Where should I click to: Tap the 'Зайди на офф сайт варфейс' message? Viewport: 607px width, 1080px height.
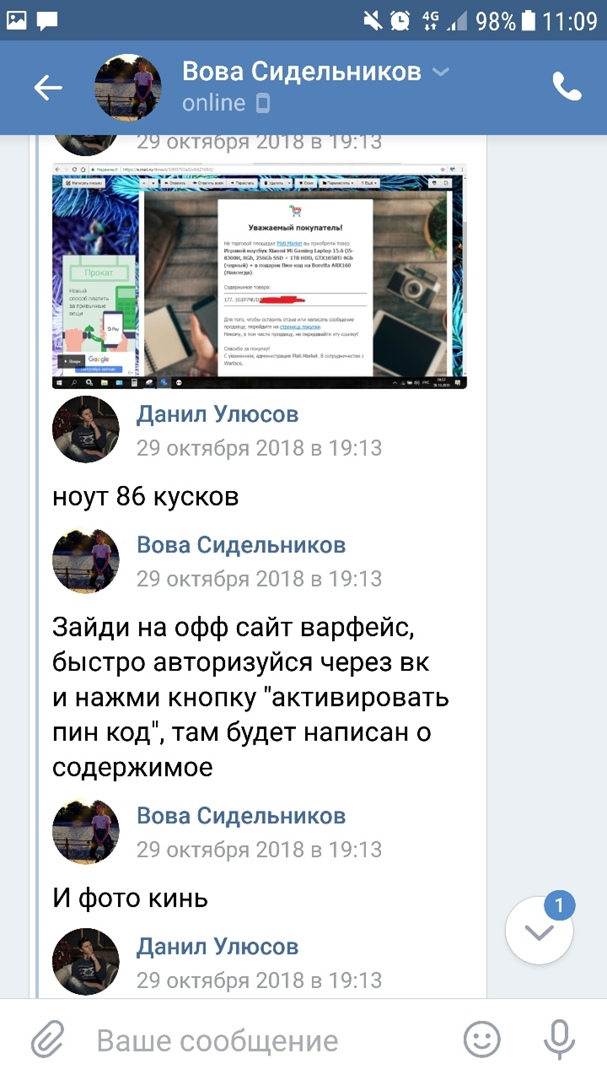tap(251, 698)
